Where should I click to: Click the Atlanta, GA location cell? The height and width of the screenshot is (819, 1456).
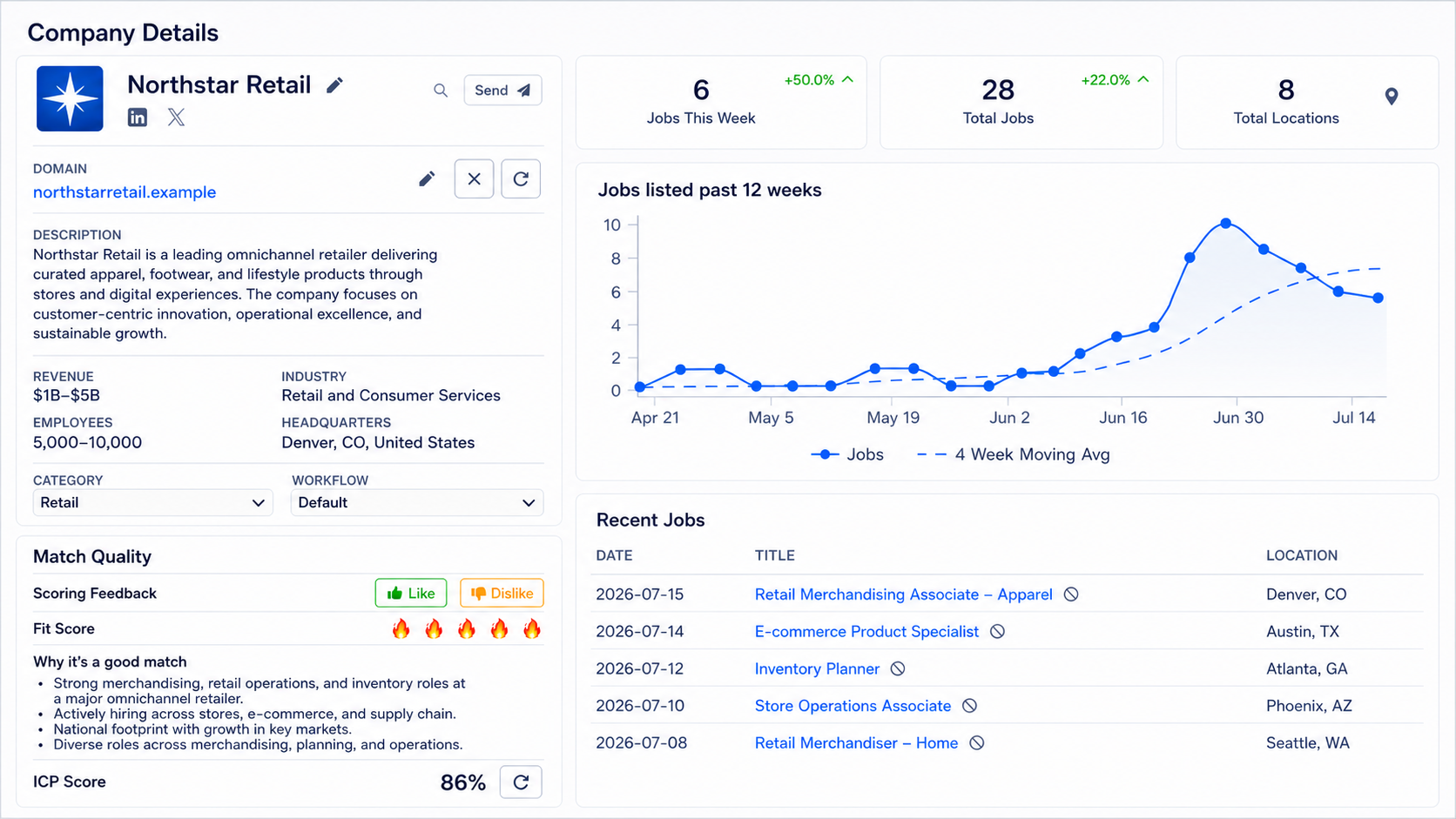(1307, 669)
